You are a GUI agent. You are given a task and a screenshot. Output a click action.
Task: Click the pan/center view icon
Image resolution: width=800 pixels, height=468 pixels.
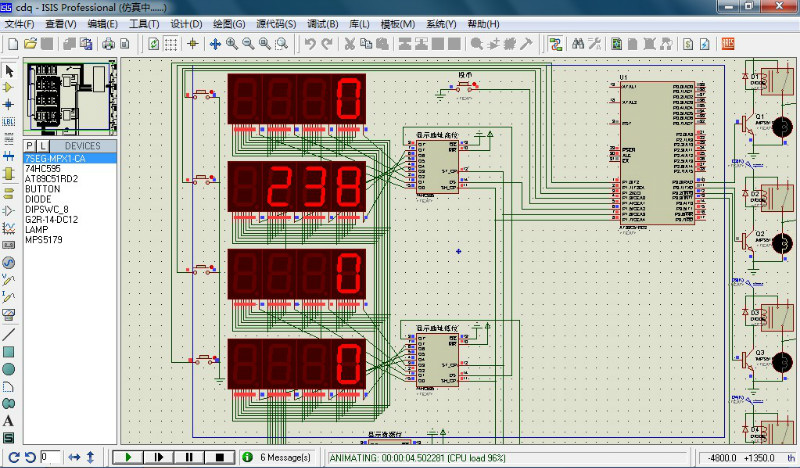click(x=214, y=44)
